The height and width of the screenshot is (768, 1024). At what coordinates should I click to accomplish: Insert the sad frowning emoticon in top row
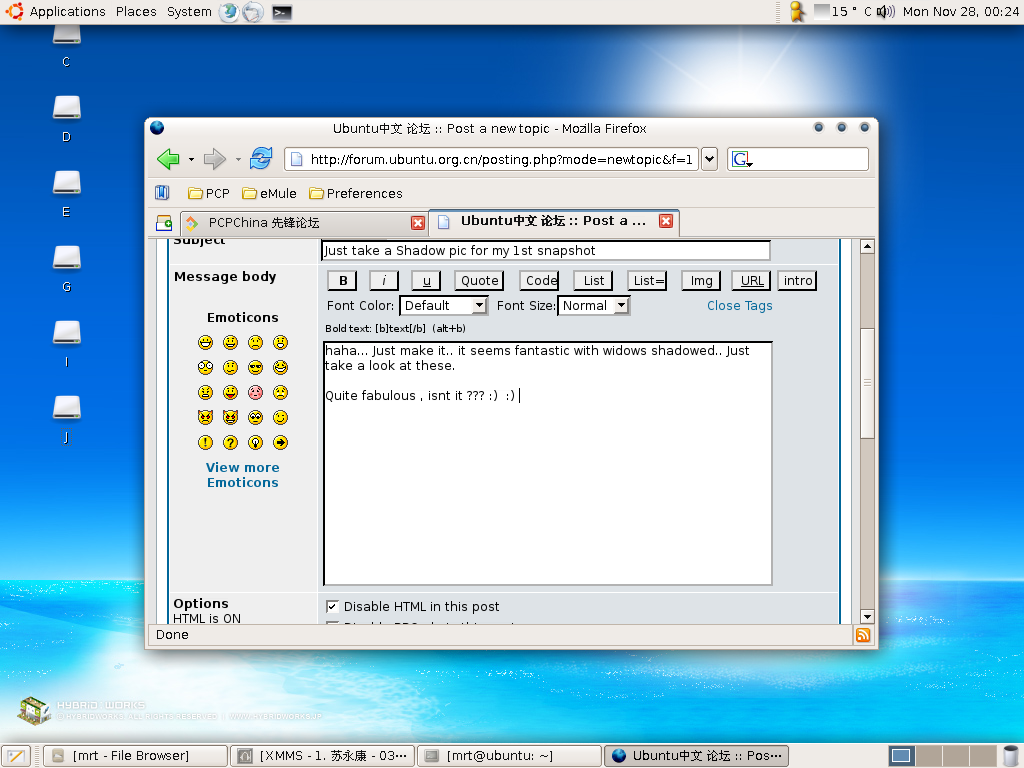pos(255,342)
